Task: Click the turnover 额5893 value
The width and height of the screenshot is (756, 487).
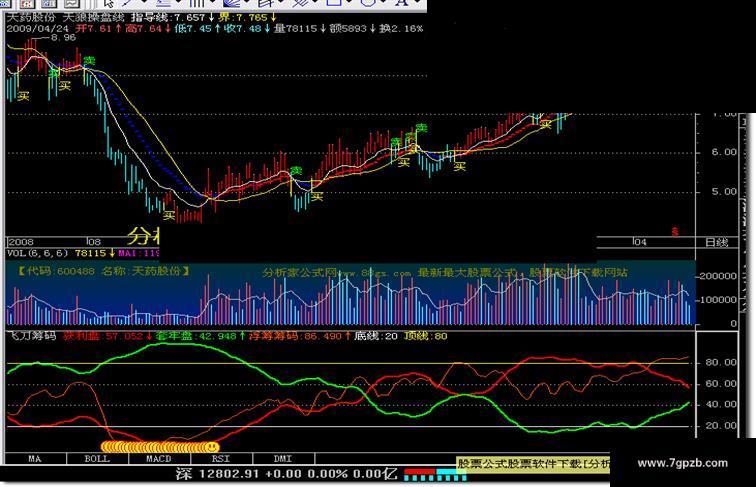Action: (349, 28)
